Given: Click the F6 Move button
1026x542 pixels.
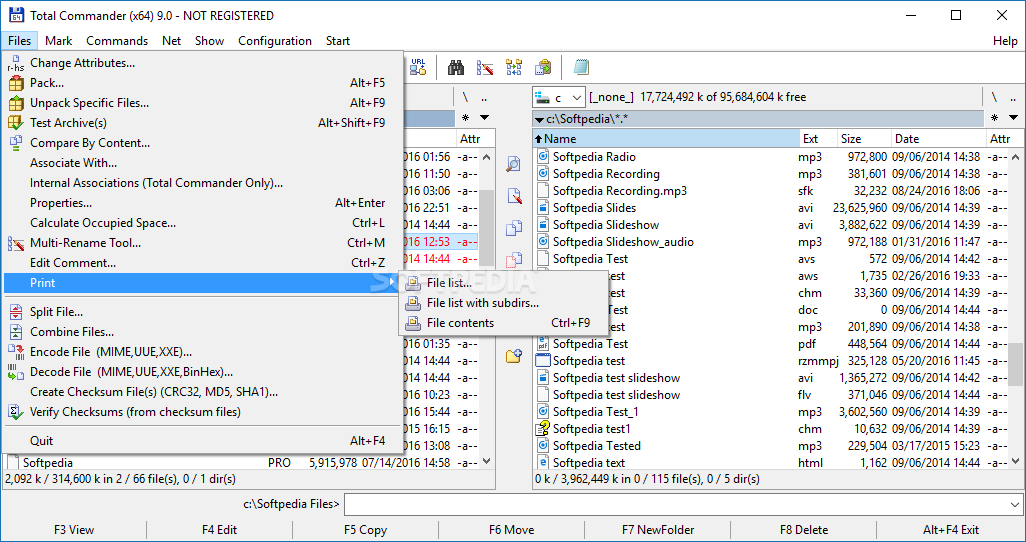Looking at the screenshot, I should tap(511, 530).
